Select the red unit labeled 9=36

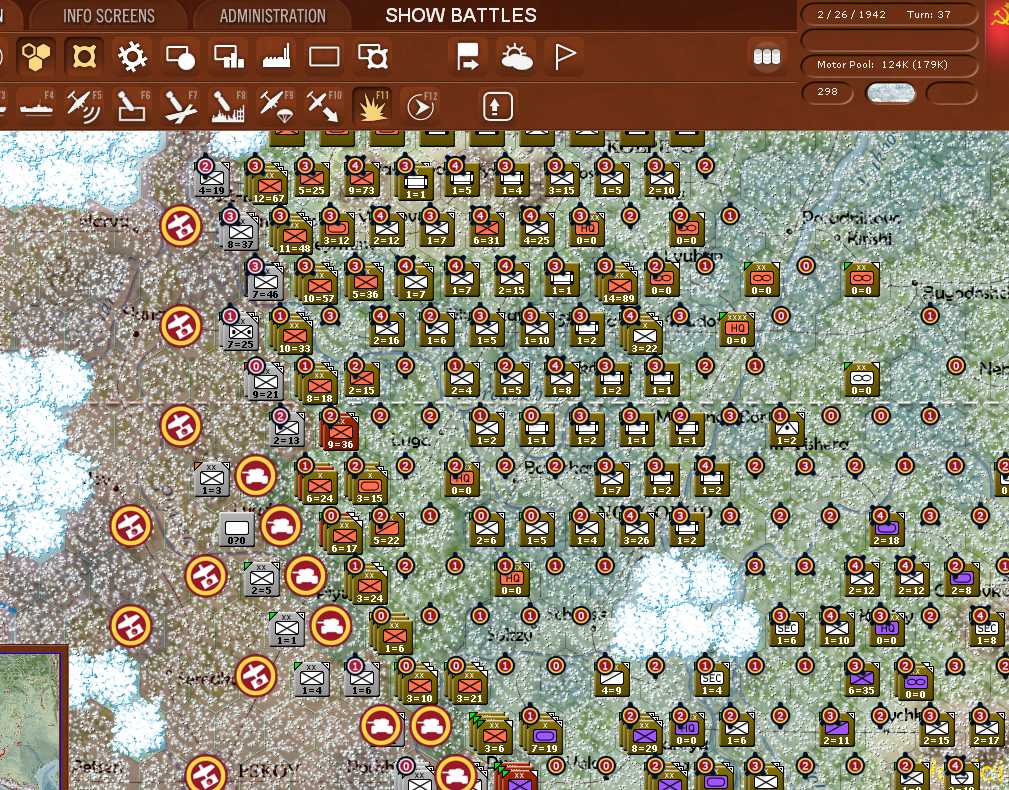point(340,431)
